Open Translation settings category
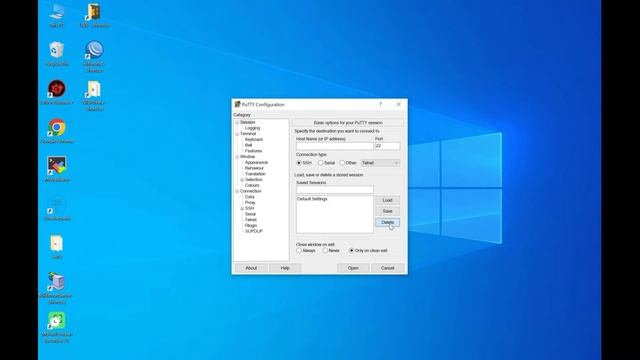Image resolution: width=640 pixels, height=360 pixels. [255, 174]
